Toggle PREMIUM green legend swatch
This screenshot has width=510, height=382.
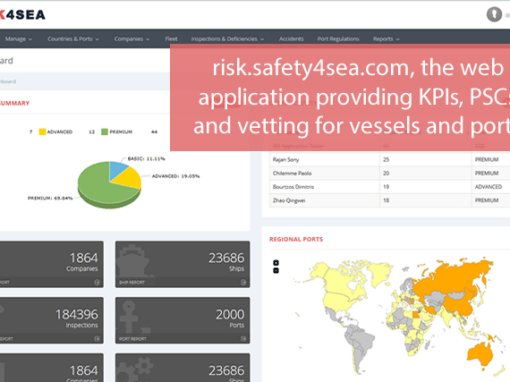click(x=104, y=132)
